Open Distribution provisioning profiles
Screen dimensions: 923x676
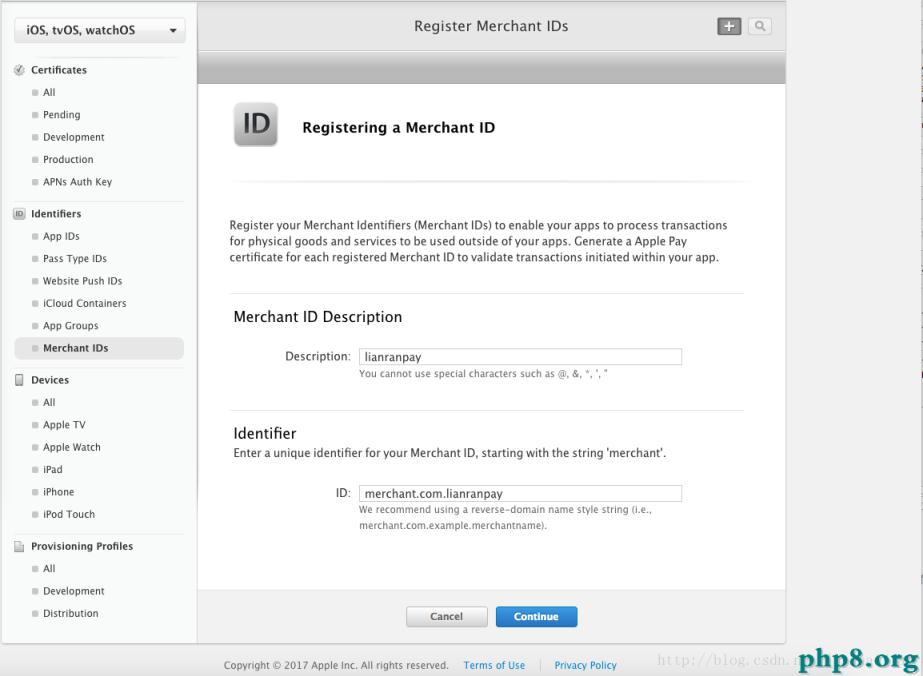point(70,613)
